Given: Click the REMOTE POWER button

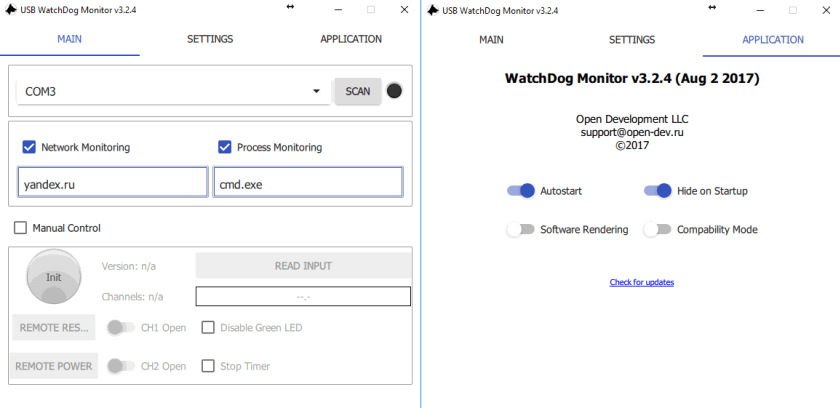Looking at the screenshot, I should 55,366.
